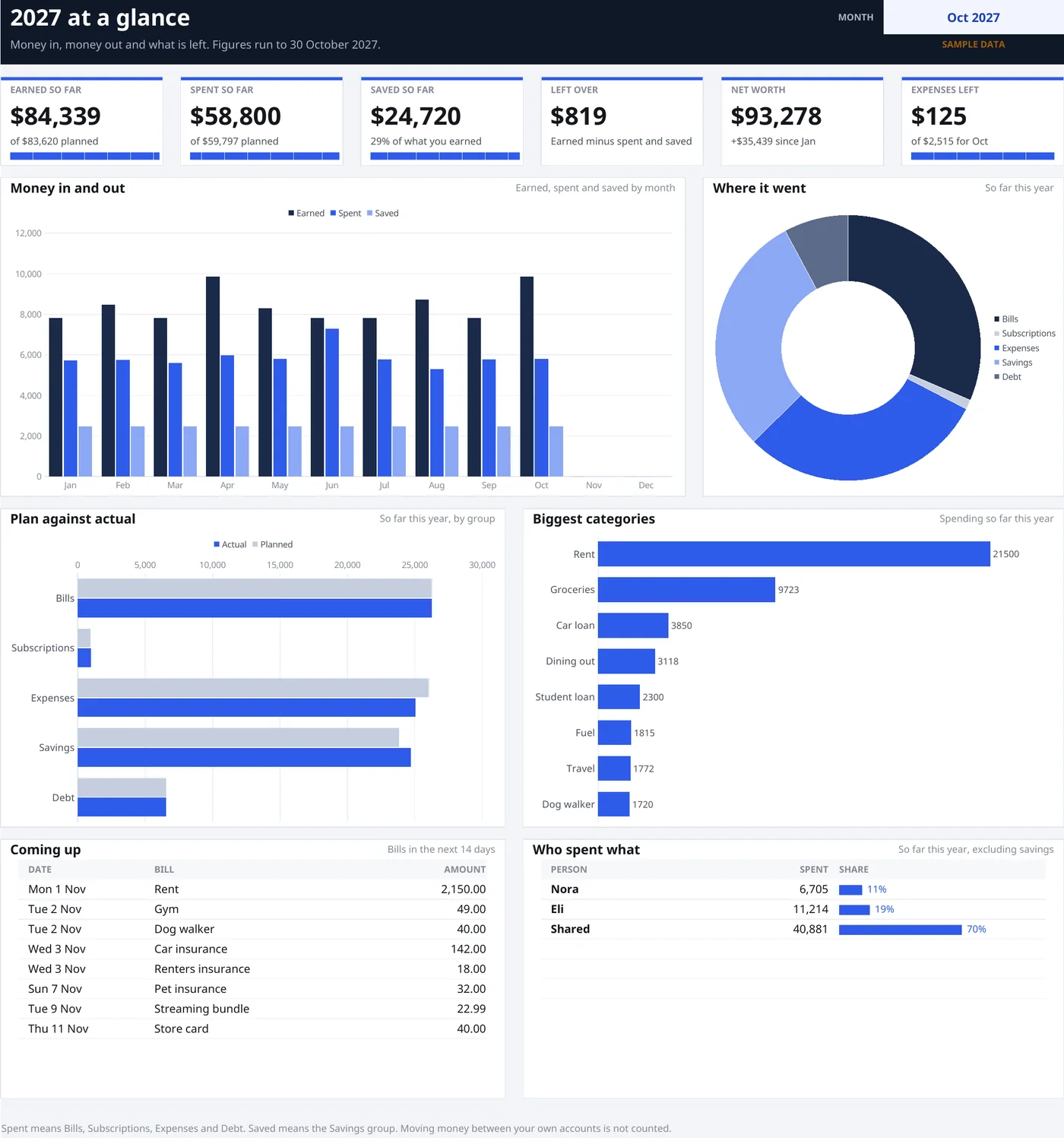Click the '$84,339' earned value
The width and height of the screenshot is (1064, 1138).
55,116
